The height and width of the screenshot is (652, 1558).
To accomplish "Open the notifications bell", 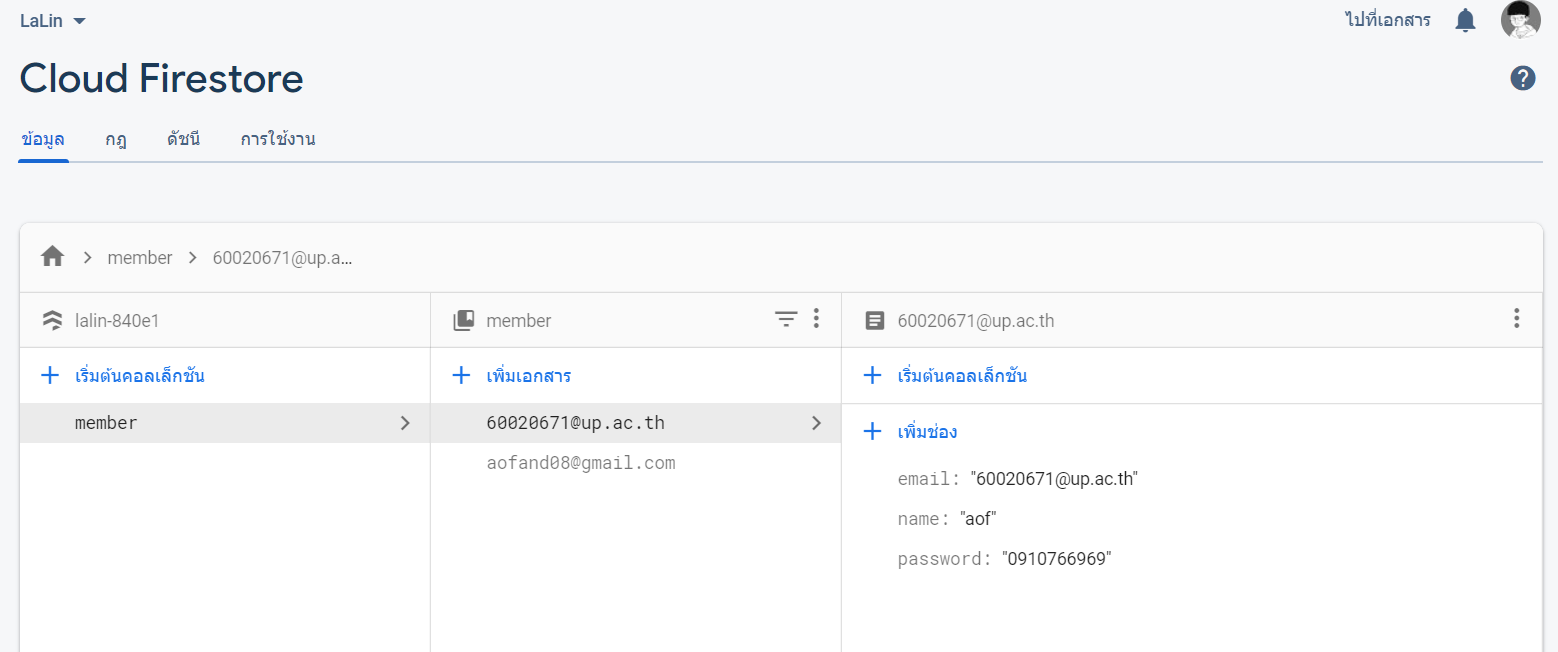I will point(1465,20).
